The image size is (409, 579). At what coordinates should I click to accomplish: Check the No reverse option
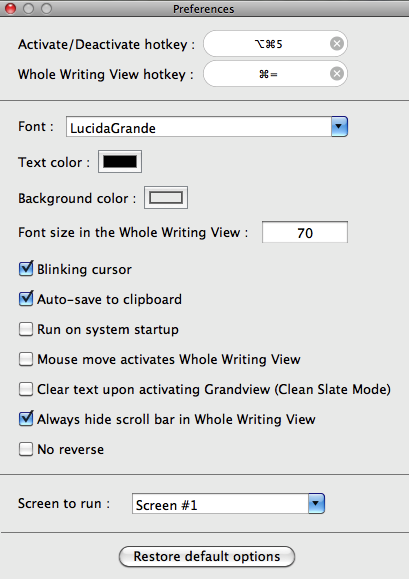coord(26,449)
